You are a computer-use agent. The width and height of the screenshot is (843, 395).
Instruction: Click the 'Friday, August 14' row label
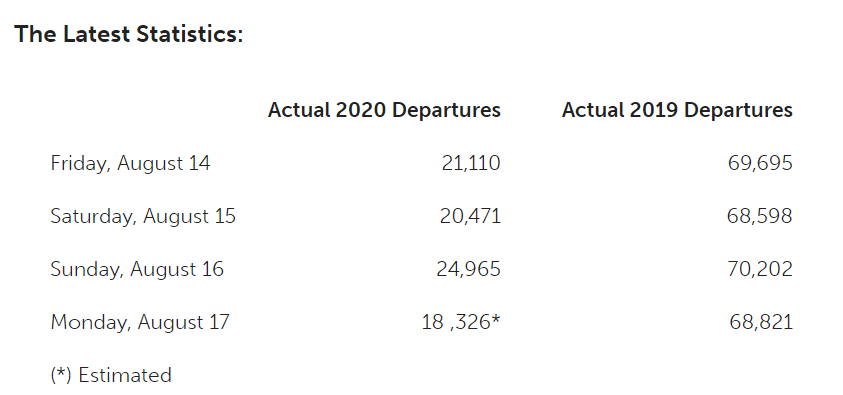pyautogui.click(x=131, y=163)
